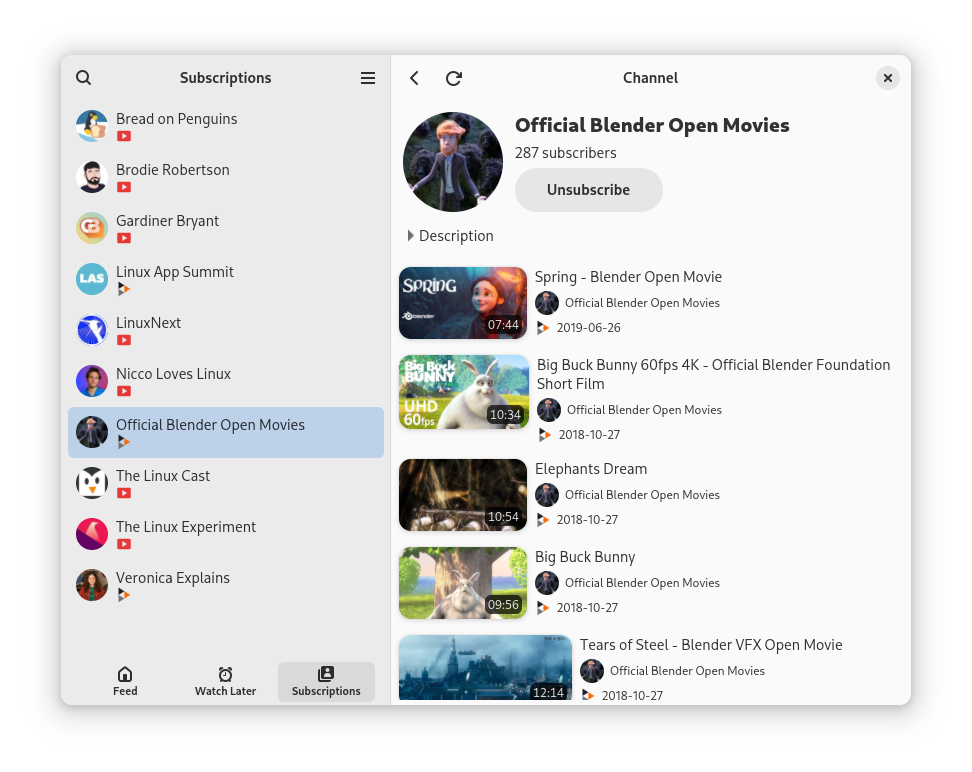Click channel name under Elephants Dream

coord(642,495)
